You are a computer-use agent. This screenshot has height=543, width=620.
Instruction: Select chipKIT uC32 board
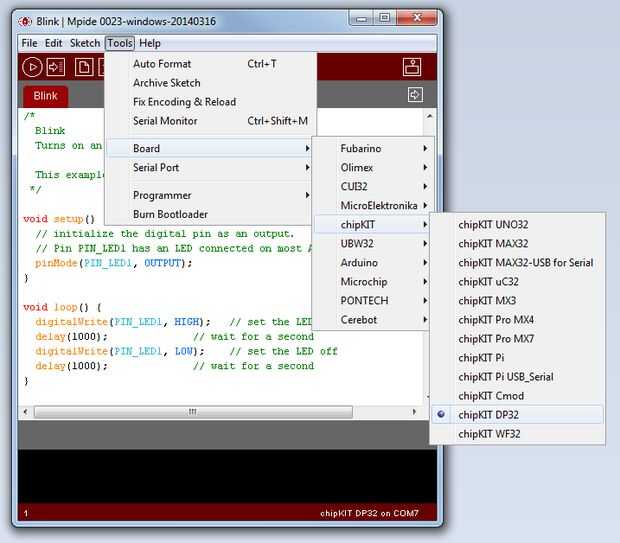(x=517, y=281)
